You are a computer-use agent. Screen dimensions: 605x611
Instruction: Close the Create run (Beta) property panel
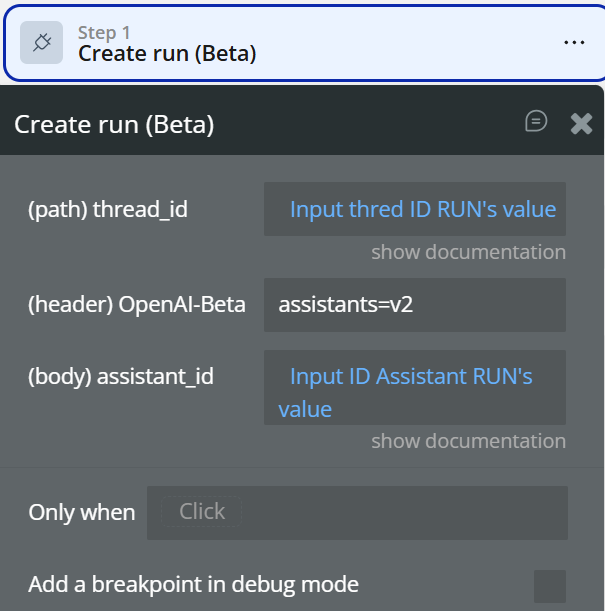[581, 123]
